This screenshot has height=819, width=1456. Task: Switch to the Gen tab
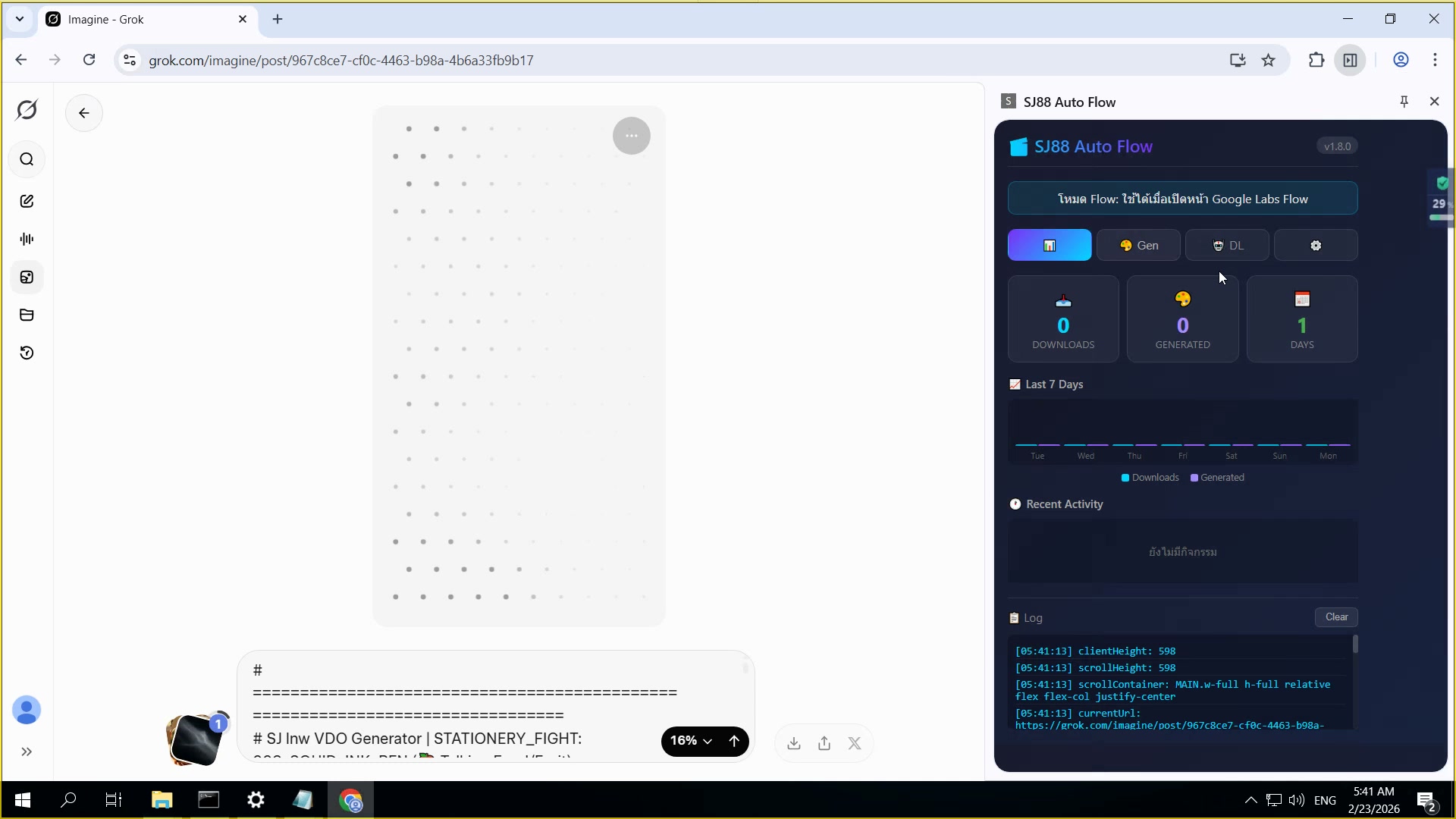[x=1138, y=245]
